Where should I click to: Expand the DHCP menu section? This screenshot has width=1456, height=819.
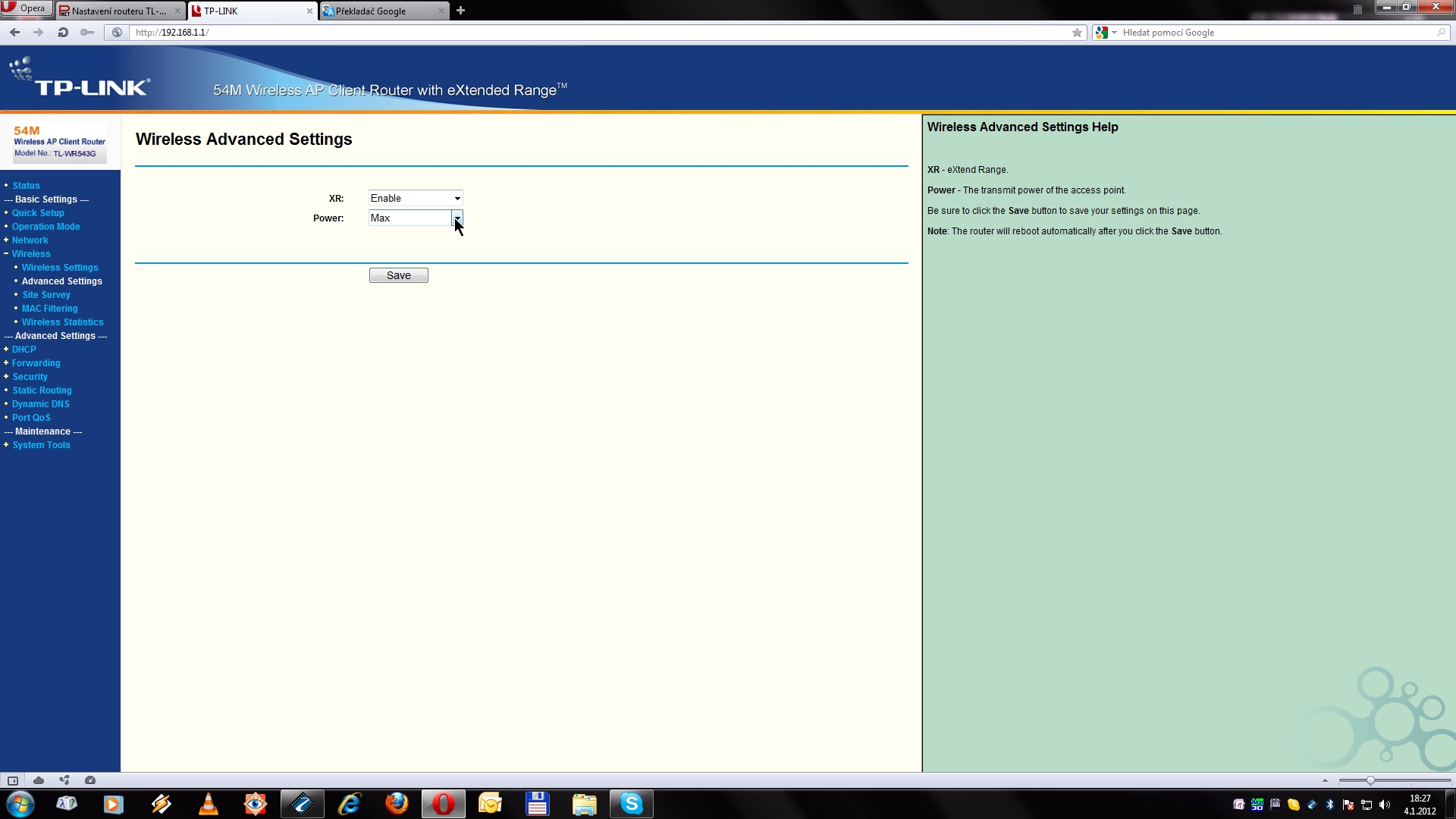[x=24, y=350]
